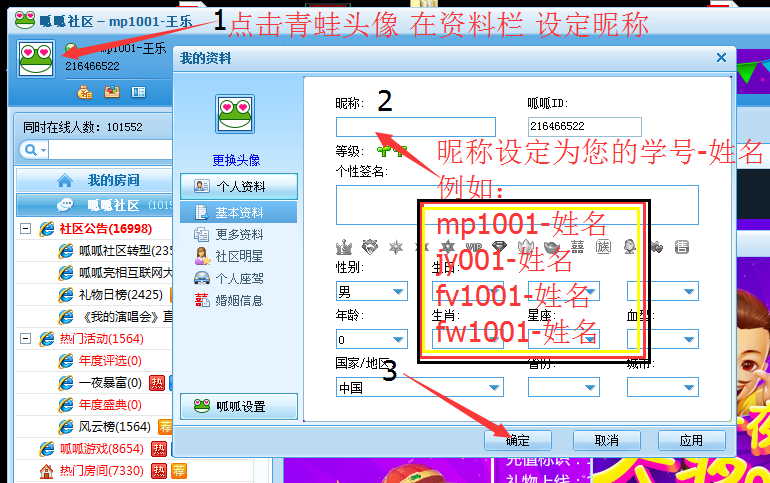Open the money bag icon under the user ID
The height and width of the screenshot is (483, 770).
point(84,92)
